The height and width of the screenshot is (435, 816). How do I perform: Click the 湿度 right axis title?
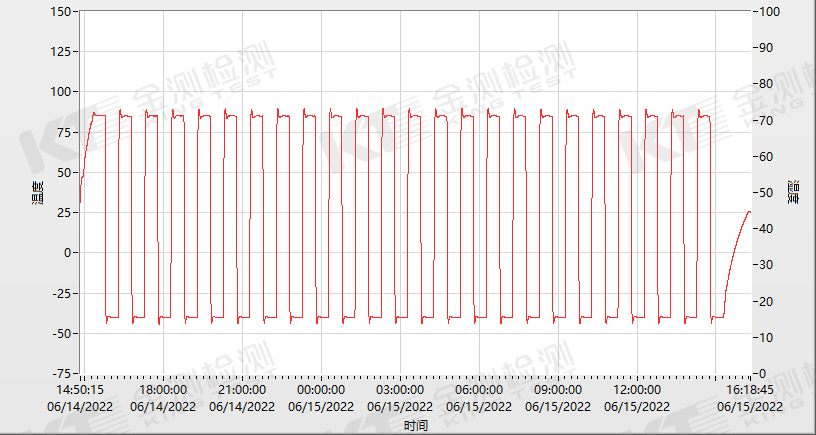[x=793, y=192]
